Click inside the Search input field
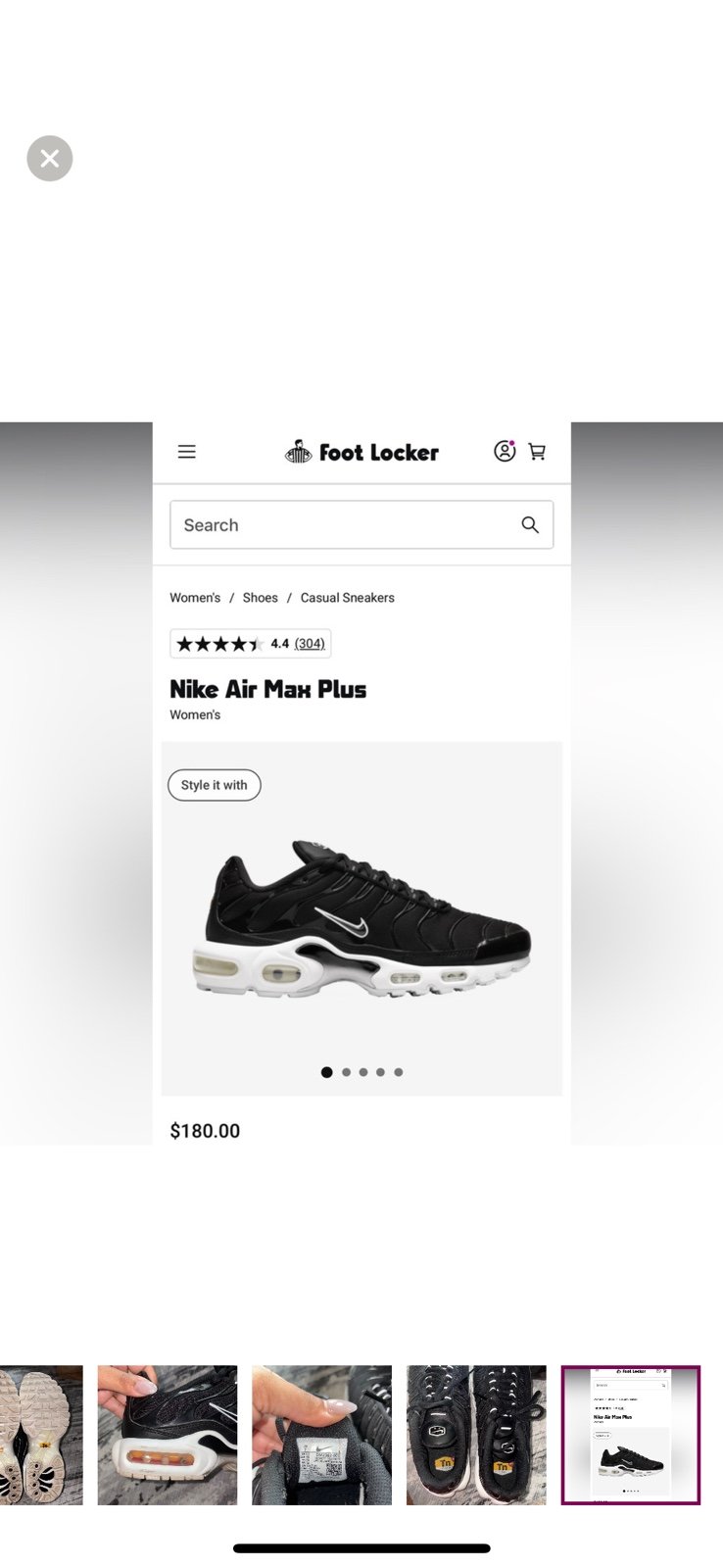723x1568 pixels. [x=361, y=524]
